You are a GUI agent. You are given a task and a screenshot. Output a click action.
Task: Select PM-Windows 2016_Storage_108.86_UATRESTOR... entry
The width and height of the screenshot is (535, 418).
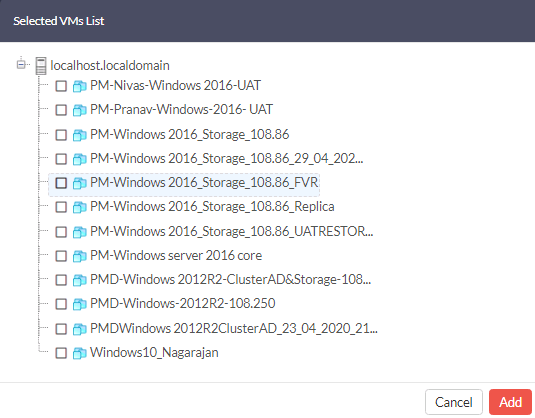click(x=232, y=231)
